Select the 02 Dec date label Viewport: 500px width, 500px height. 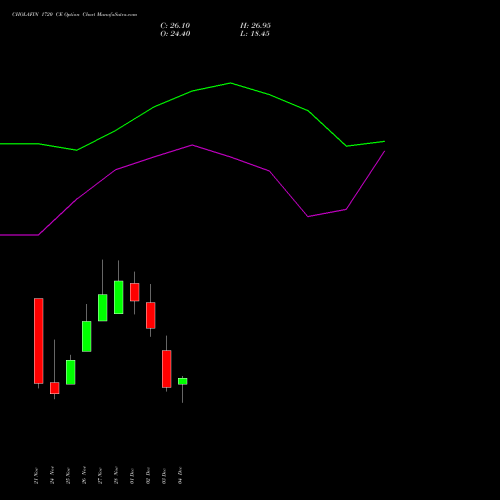tap(148, 476)
